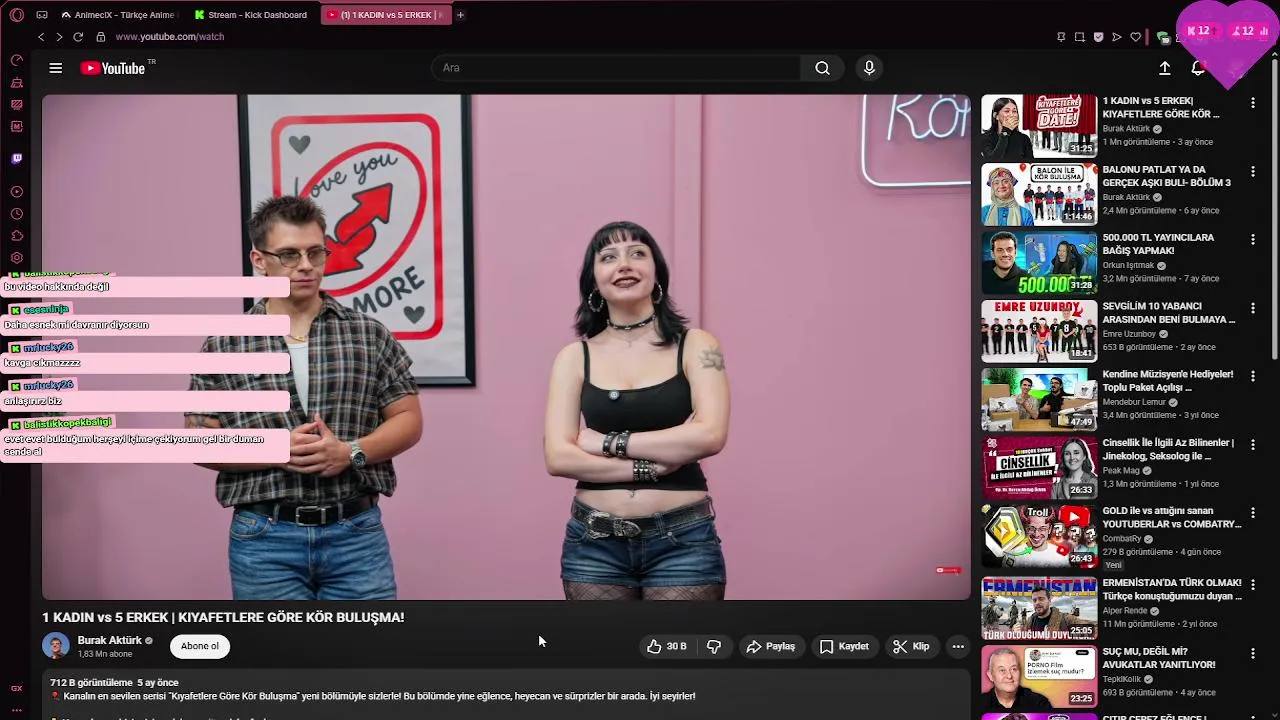Open Twitch in the Opera sidebar
The height and width of the screenshot is (720, 1280).
click(x=16, y=158)
